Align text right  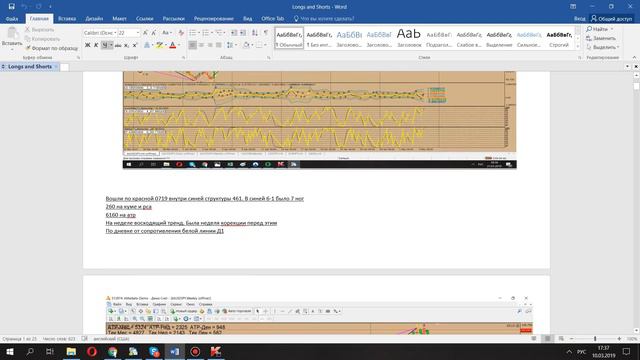(210, 45)
